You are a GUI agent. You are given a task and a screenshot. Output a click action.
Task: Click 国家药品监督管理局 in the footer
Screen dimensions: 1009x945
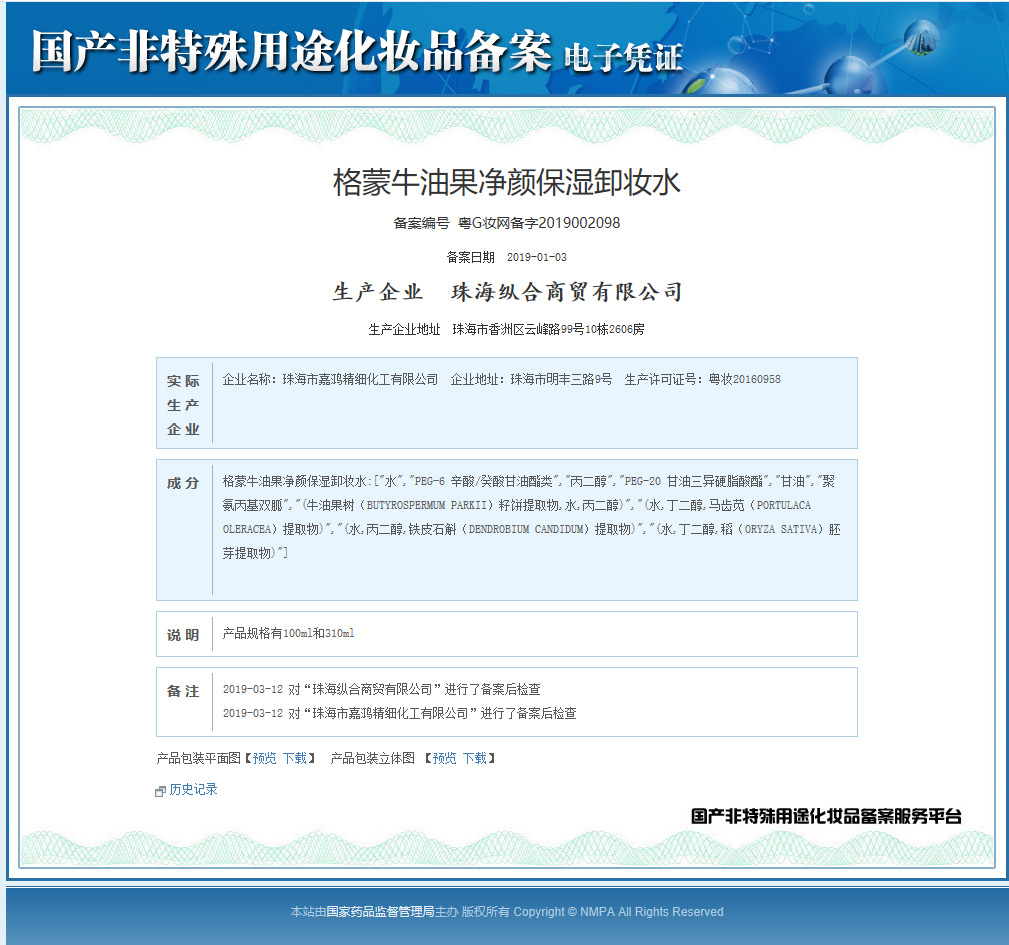[380, 912]
